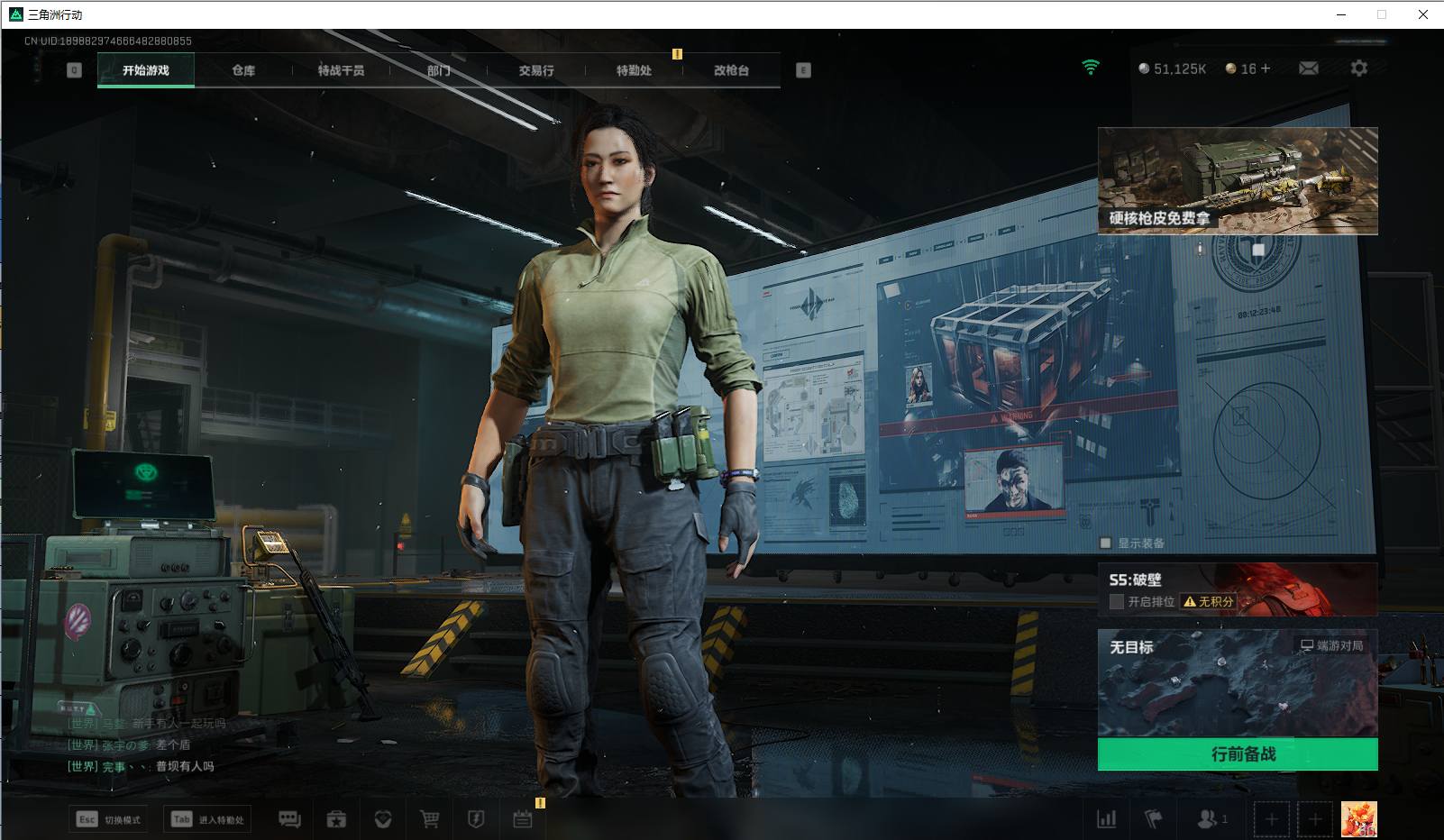
Task: Click the first empty squad slot plus
Action: (1271, 819)
